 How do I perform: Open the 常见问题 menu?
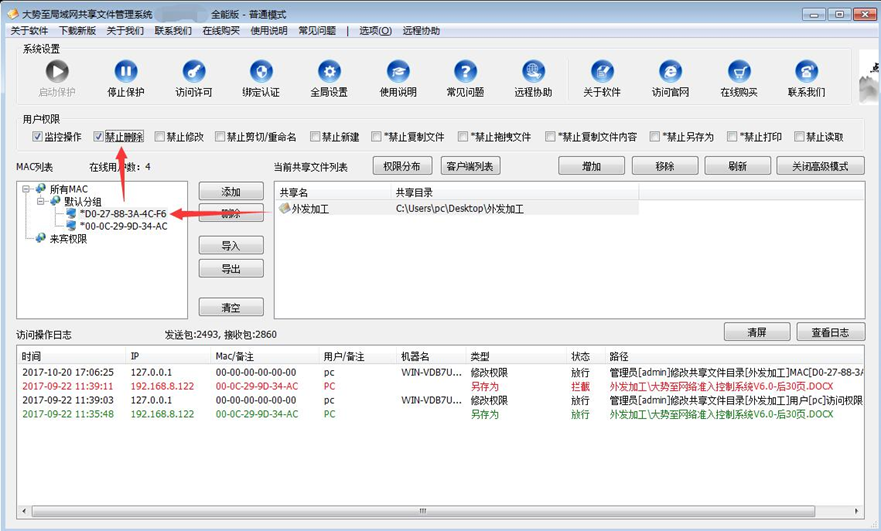tap(317, 31)
